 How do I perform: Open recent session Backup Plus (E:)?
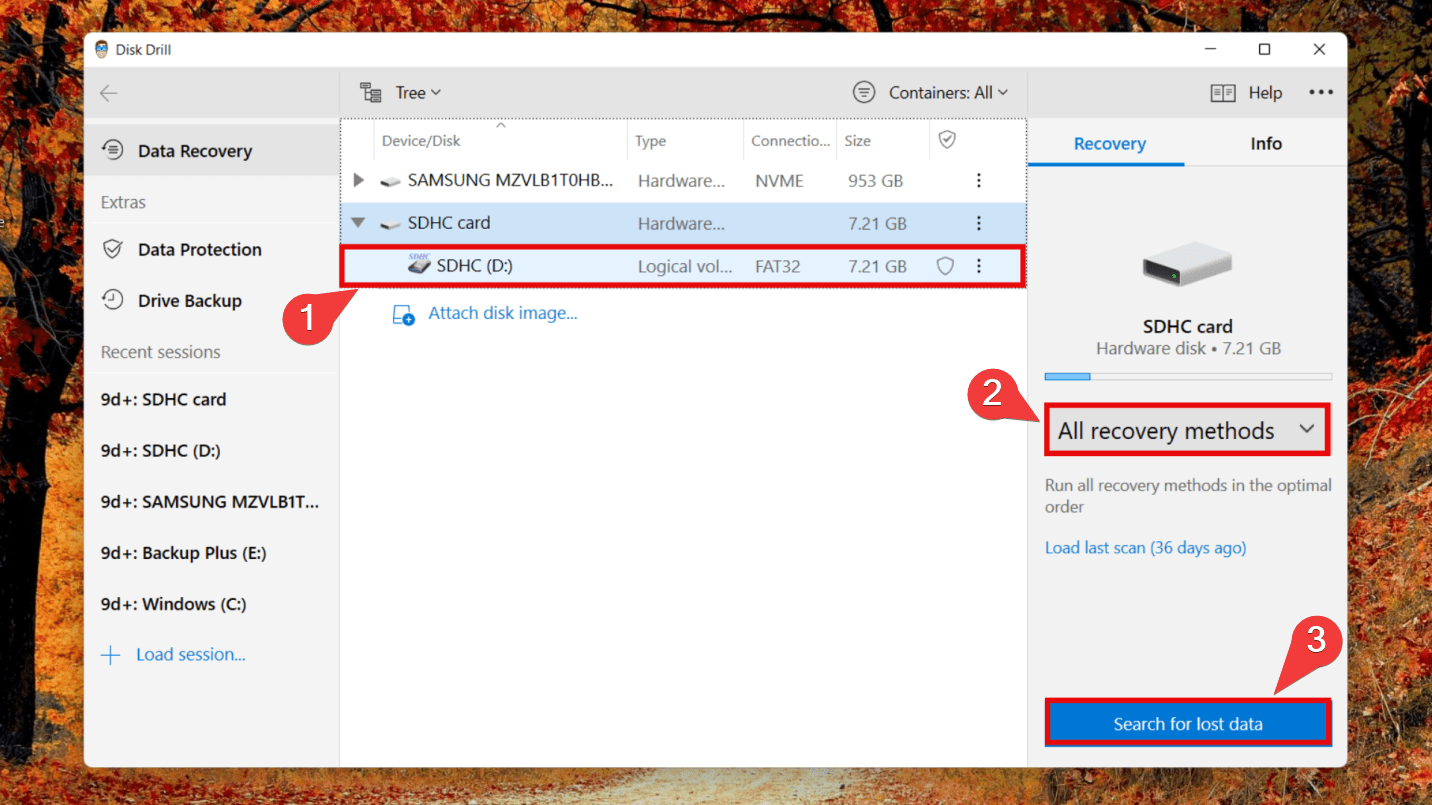(x=184, y=553)
